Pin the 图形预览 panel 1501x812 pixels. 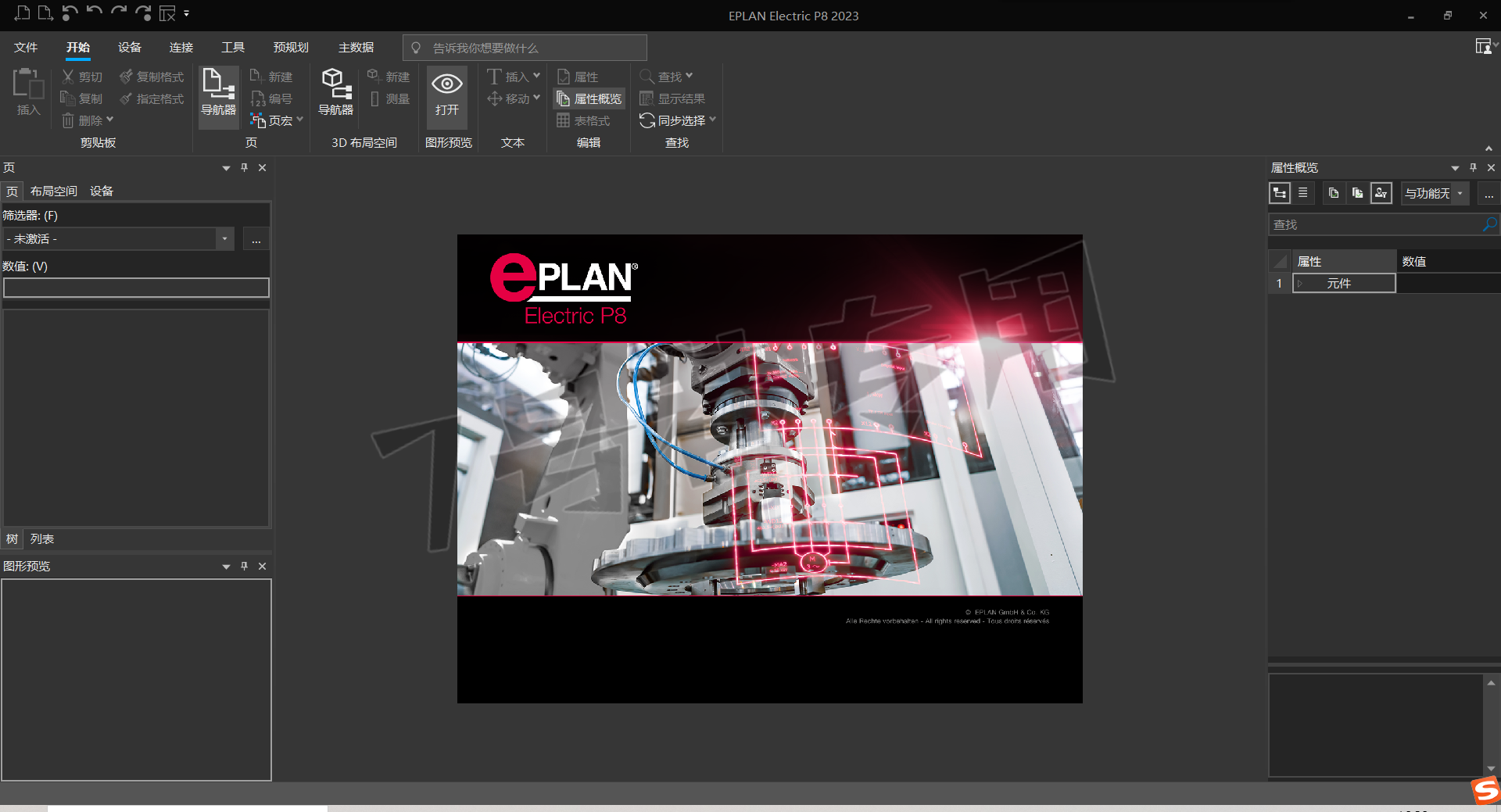click(244, 567)
